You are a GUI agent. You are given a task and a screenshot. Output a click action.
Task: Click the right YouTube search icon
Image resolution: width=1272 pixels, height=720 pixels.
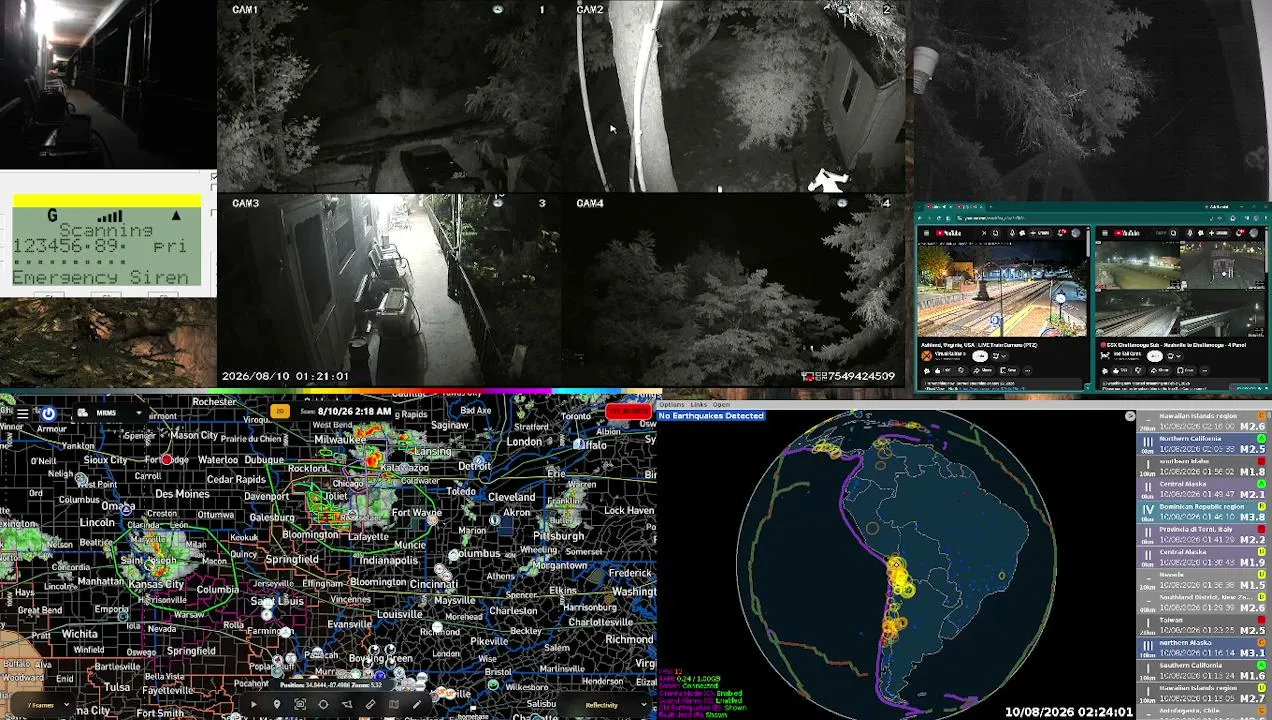click(x=1173, y=233)
